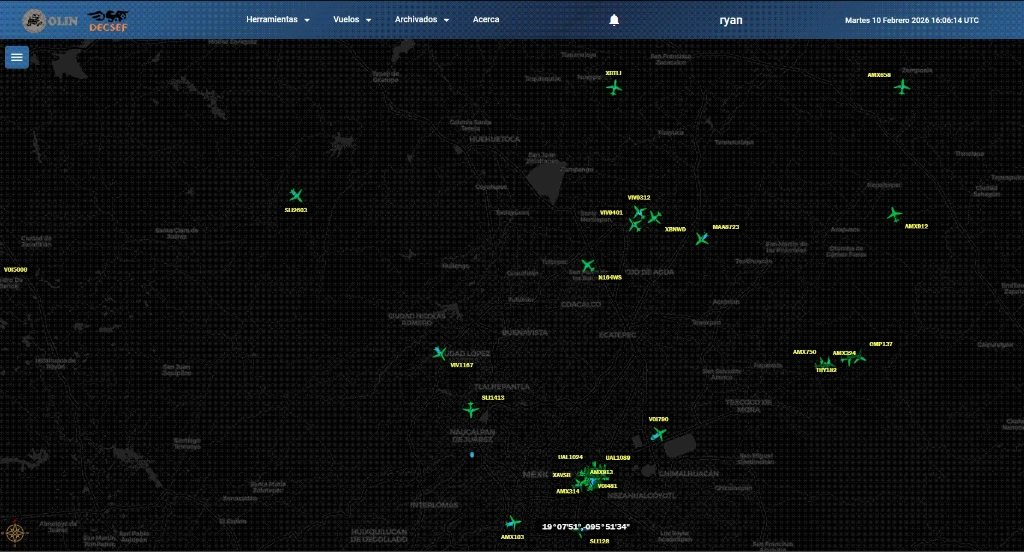Viewport: 1024px width, 552px height.
Task: Click the blue marker near Naucalpan
Action: [x=472, y=455]
